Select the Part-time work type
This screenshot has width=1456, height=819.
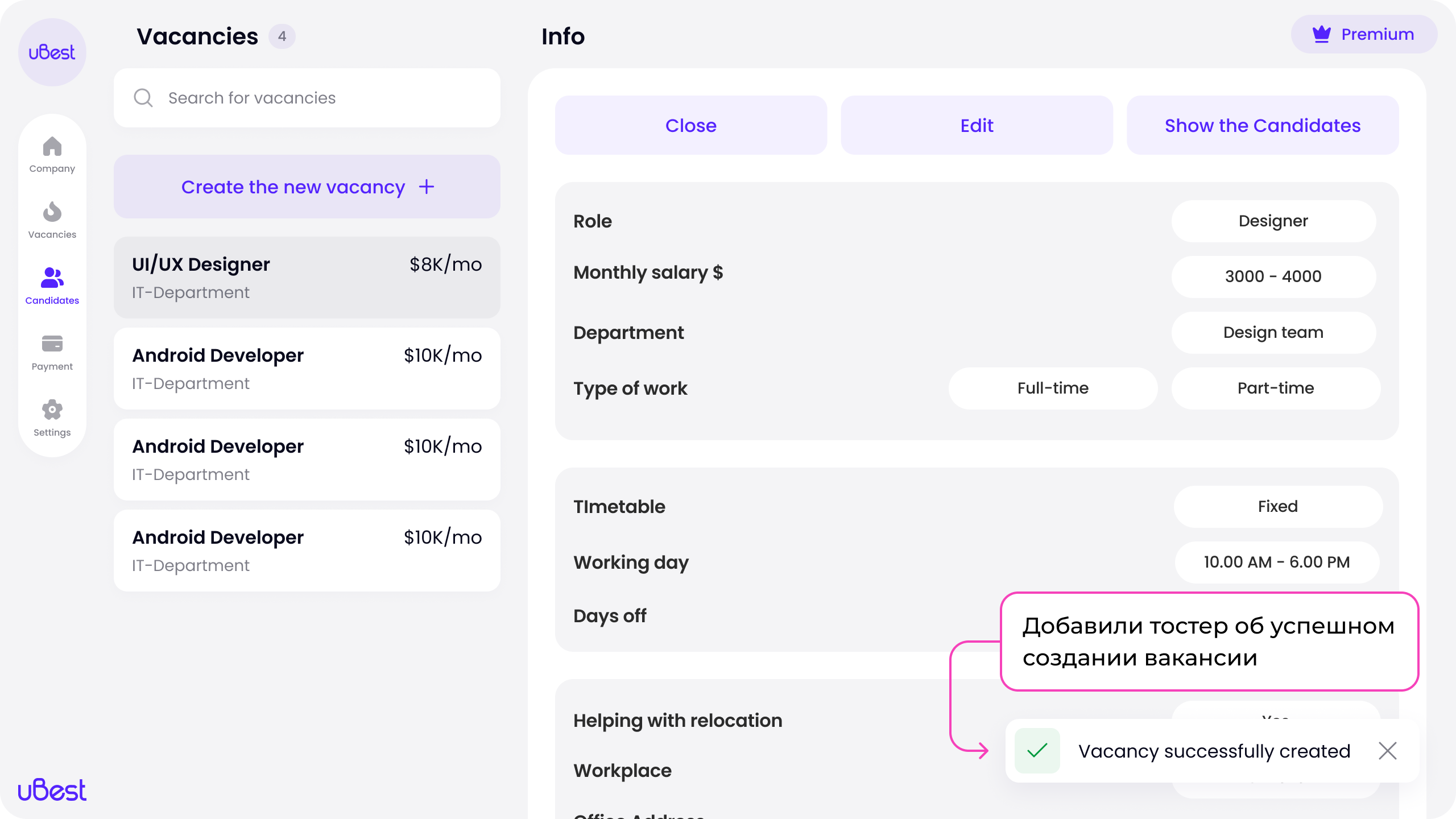click(1276, 388)
